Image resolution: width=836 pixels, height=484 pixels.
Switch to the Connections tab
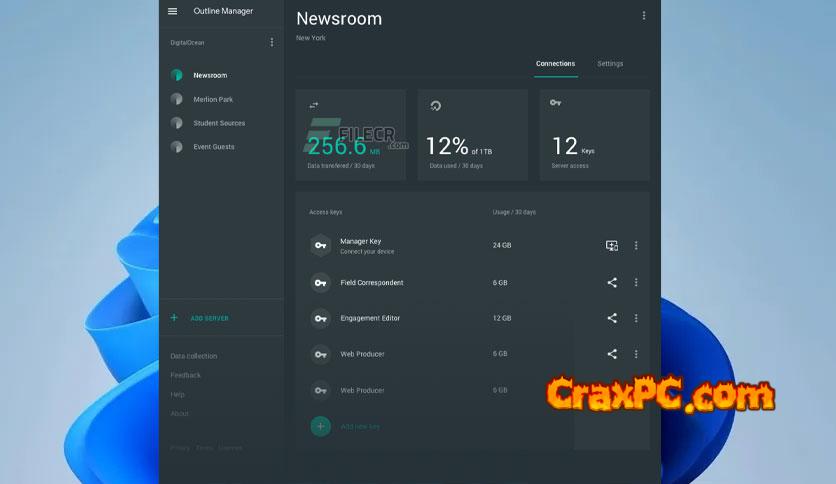(555, 64)
